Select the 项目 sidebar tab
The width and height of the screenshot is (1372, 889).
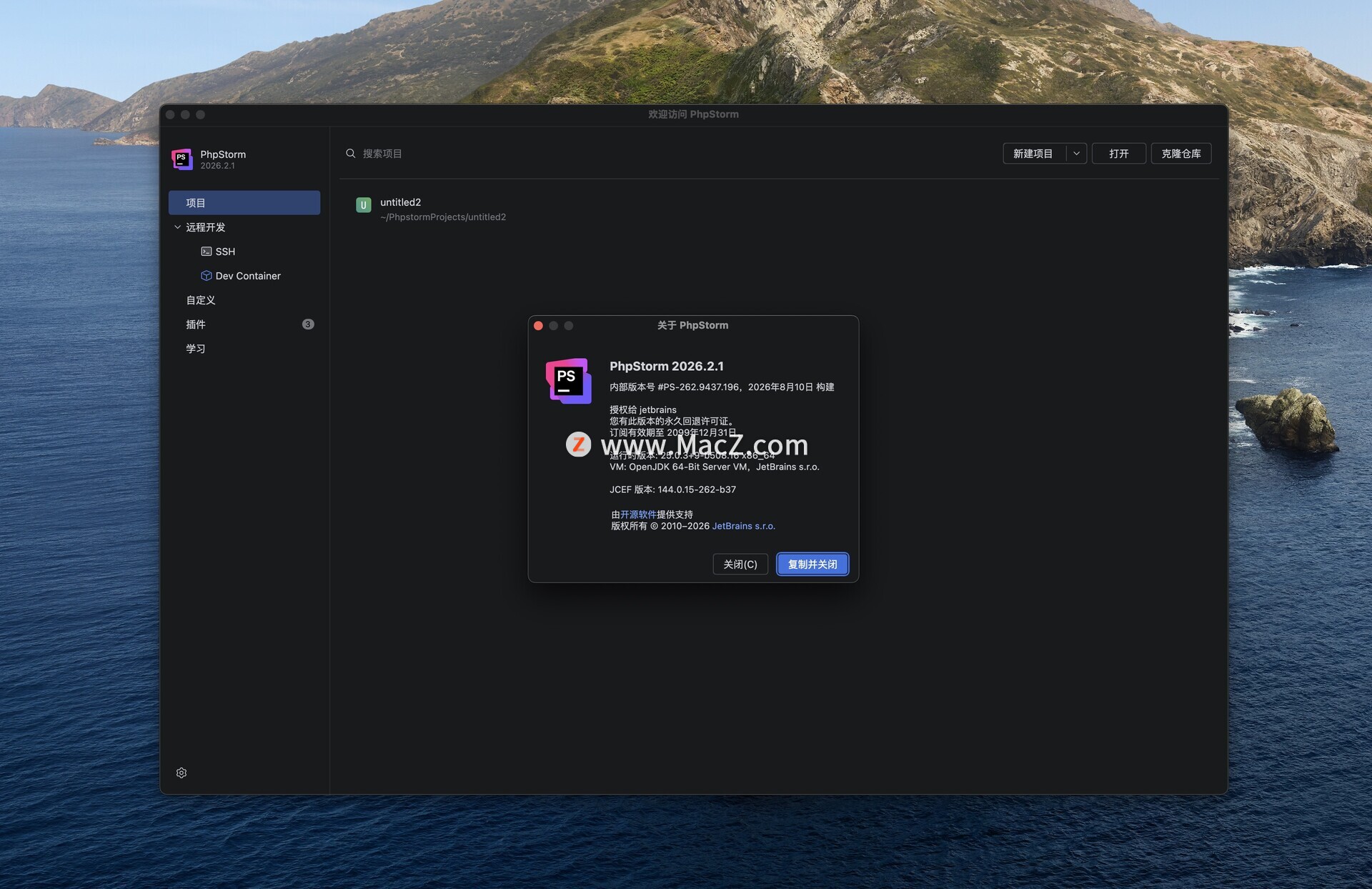[x=244, y=203]
